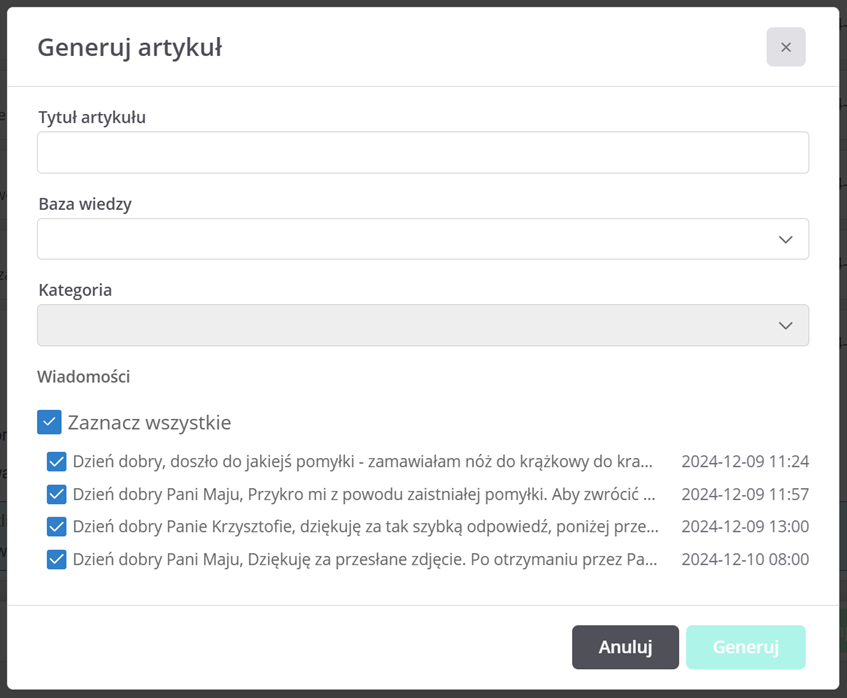This screenshot has width=847, height=698.
Task: Click the timestamp 2024-12-09 11:57
Action: coord(744,493)
